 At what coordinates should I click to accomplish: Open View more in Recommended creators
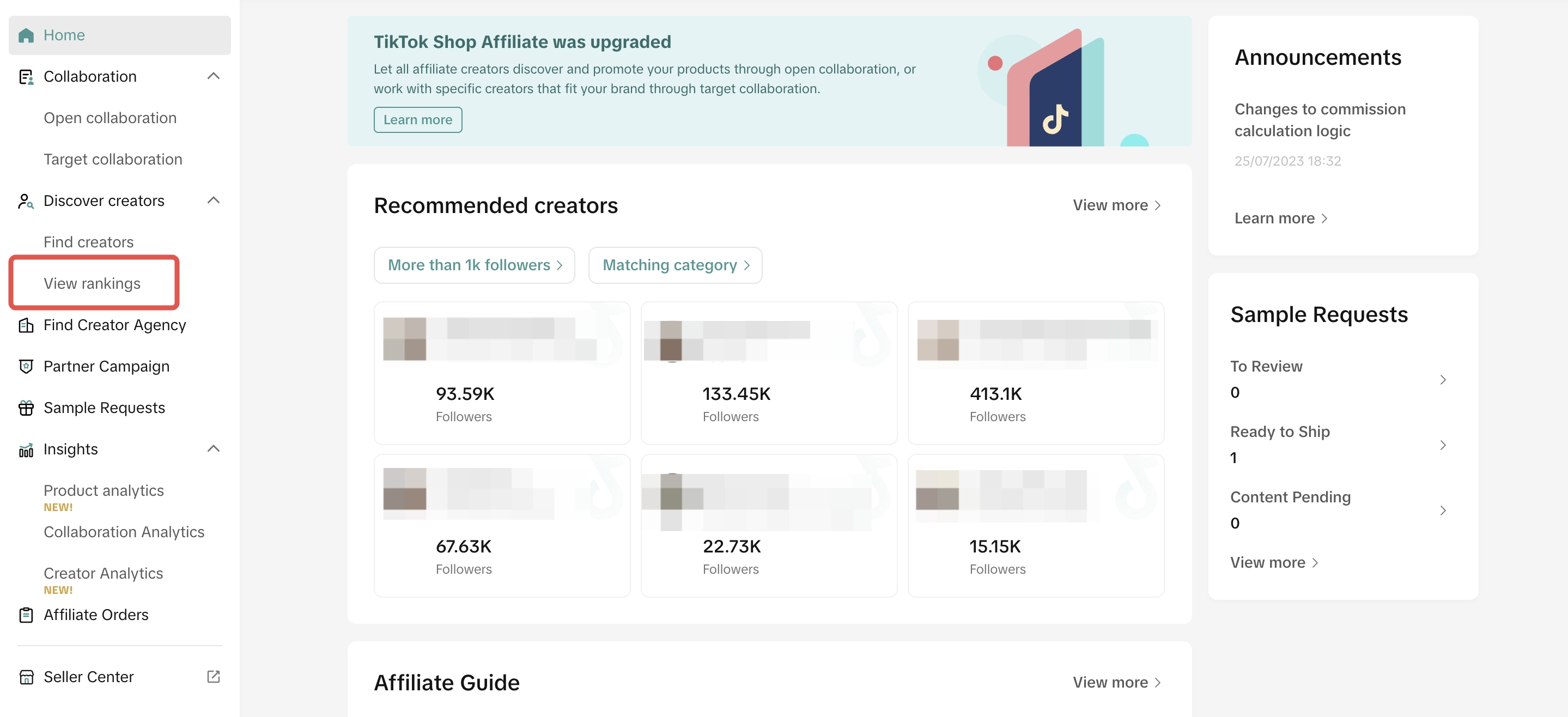[1116, 206]
